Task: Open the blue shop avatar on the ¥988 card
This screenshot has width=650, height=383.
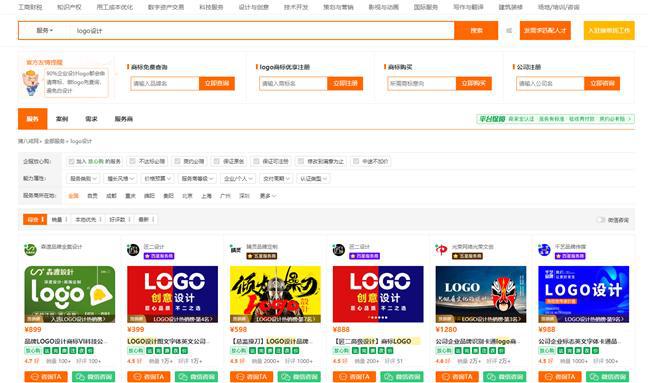Action: click(544, 250)
